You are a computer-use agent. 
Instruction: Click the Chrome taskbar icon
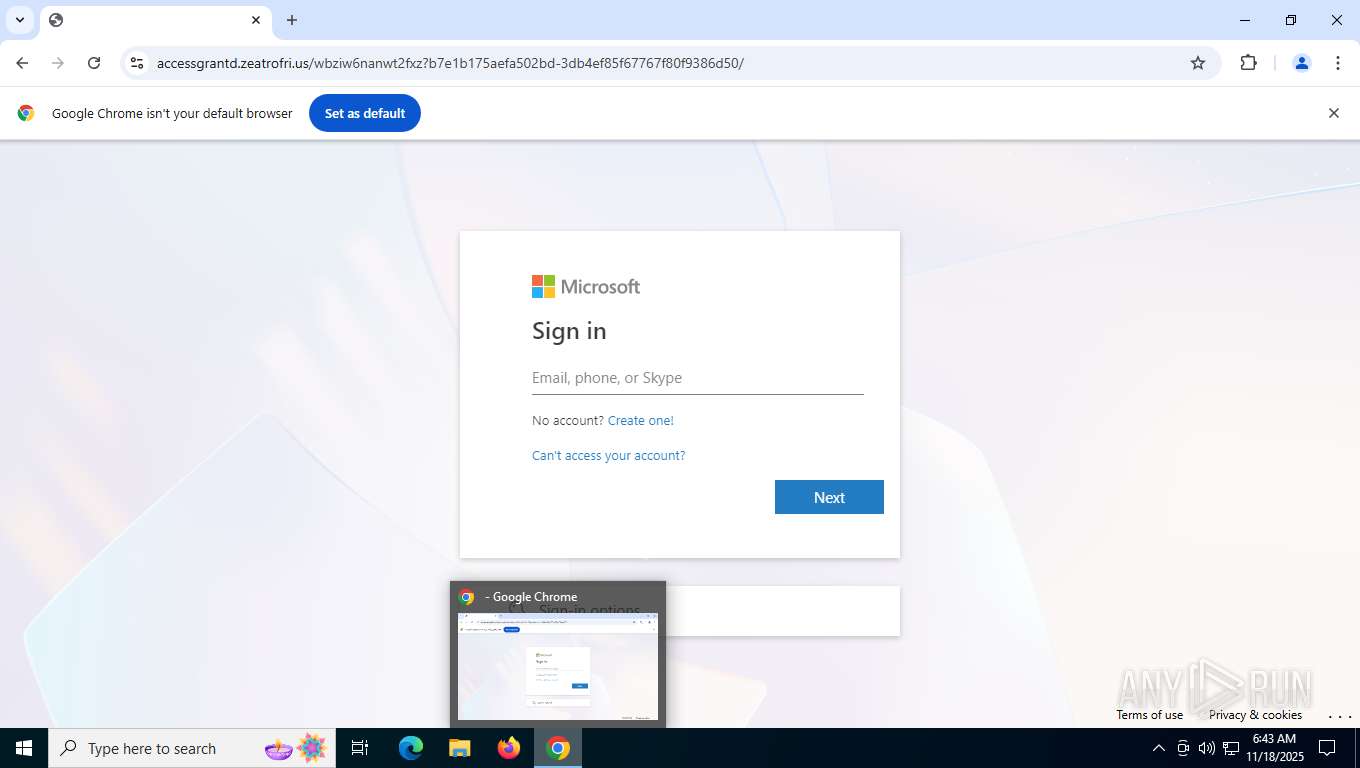coord(558,748)
